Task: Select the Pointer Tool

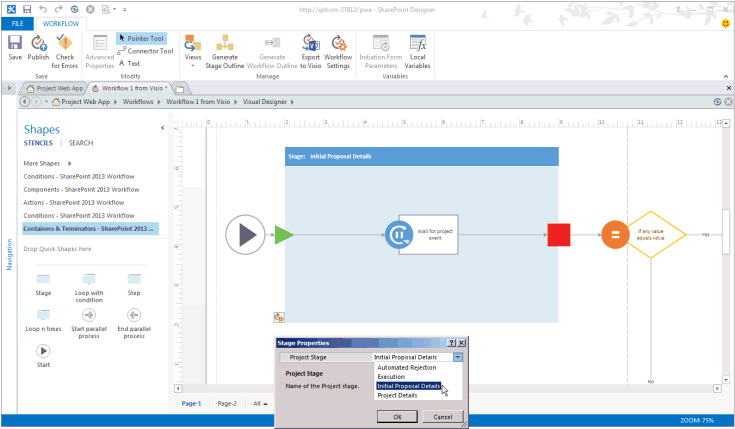Action: coord(141,38)
